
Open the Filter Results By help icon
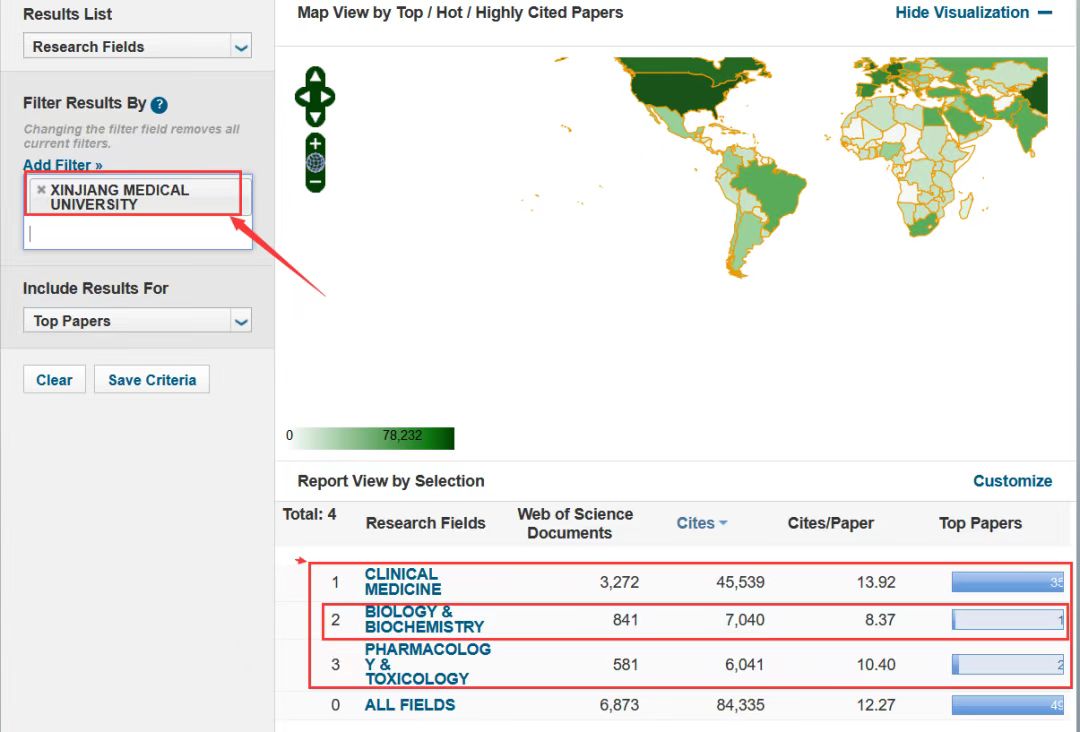click(159, 105)
